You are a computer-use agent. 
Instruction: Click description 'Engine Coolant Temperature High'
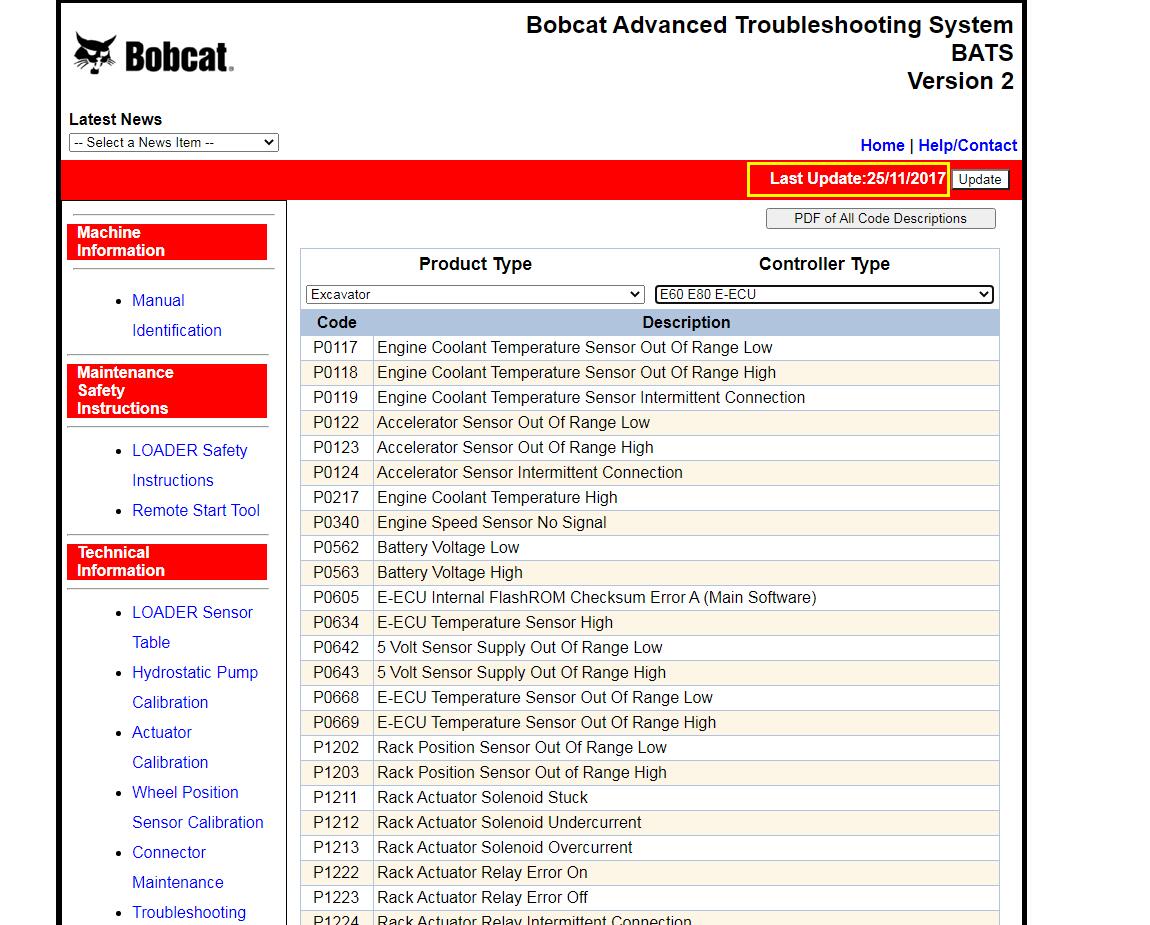pyautogui.click(x=497, y=497)
